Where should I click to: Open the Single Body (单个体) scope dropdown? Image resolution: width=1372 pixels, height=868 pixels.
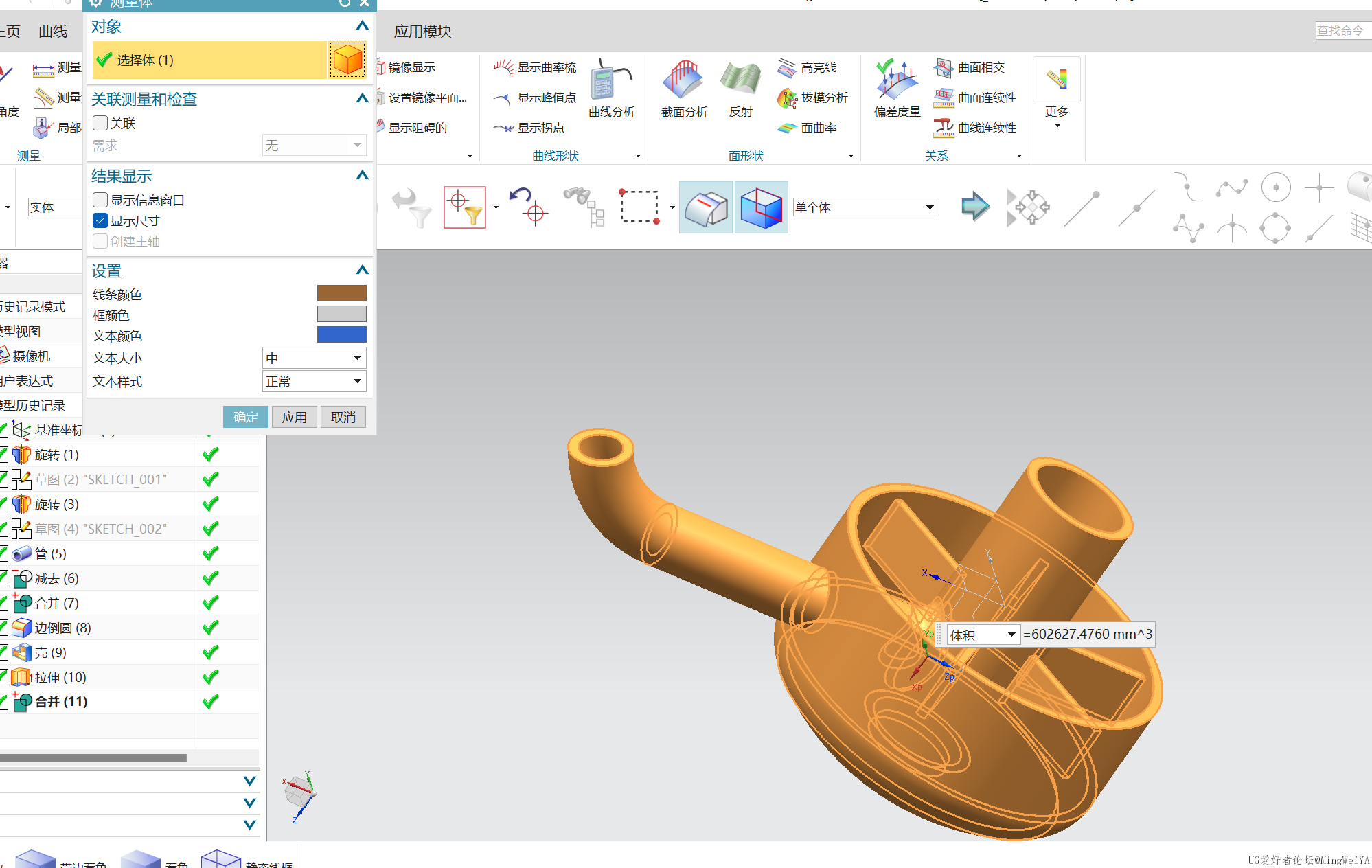(865, 207)
